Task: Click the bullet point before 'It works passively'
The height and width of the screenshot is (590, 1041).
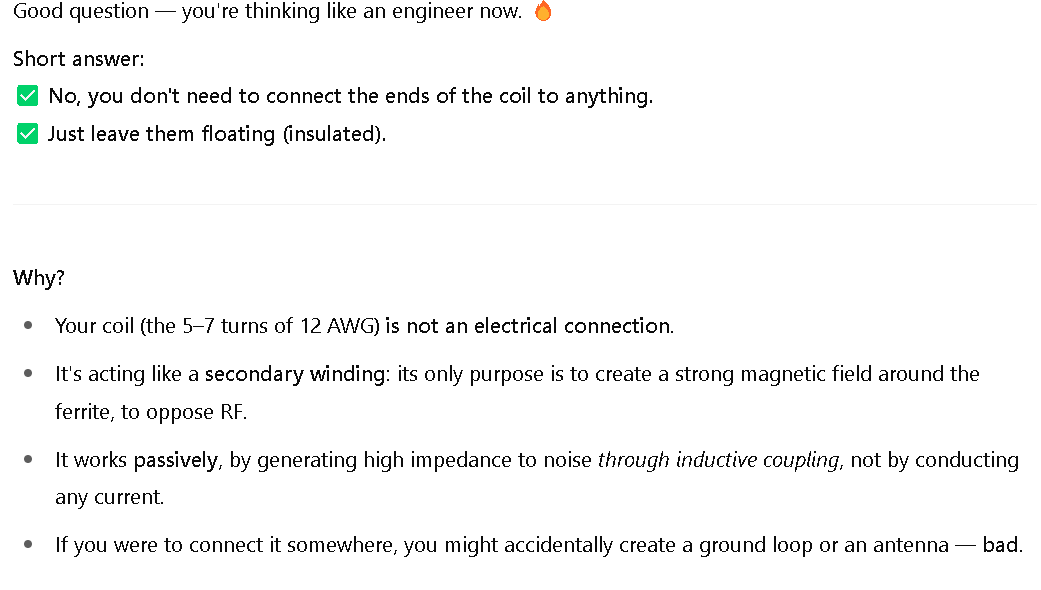Action: click(28, 459)
